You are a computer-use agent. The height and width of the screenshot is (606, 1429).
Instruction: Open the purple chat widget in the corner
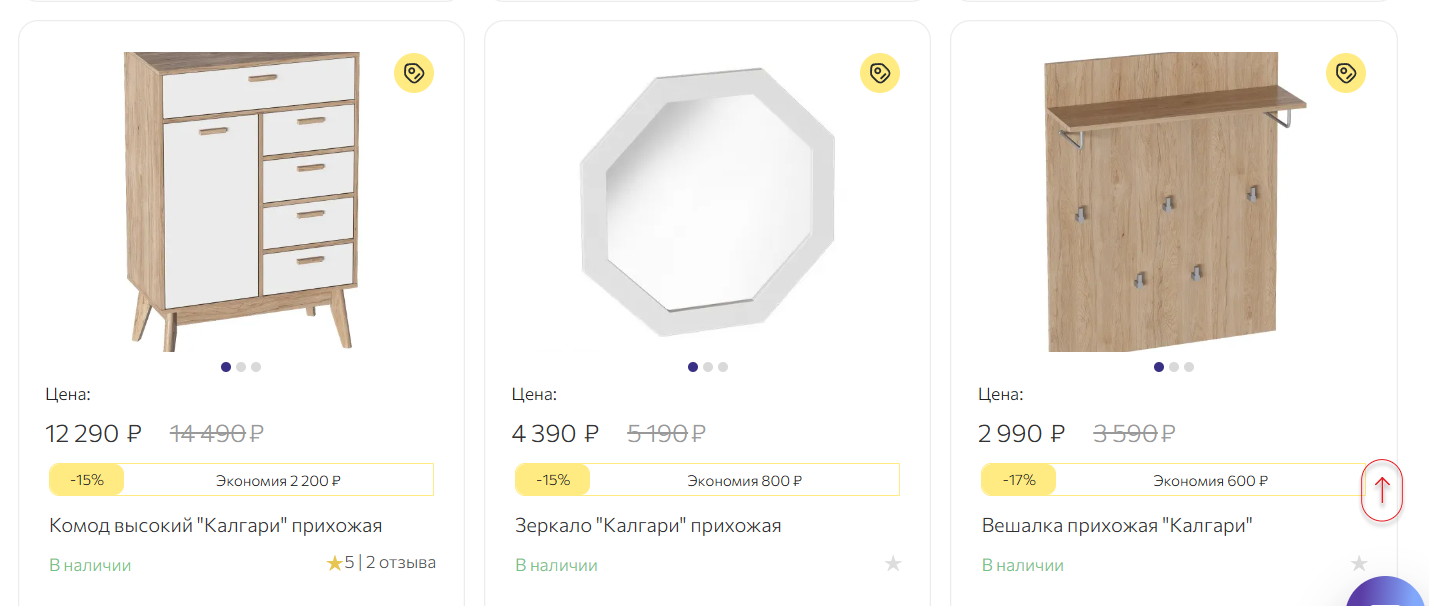click(x=1390, y=595)
